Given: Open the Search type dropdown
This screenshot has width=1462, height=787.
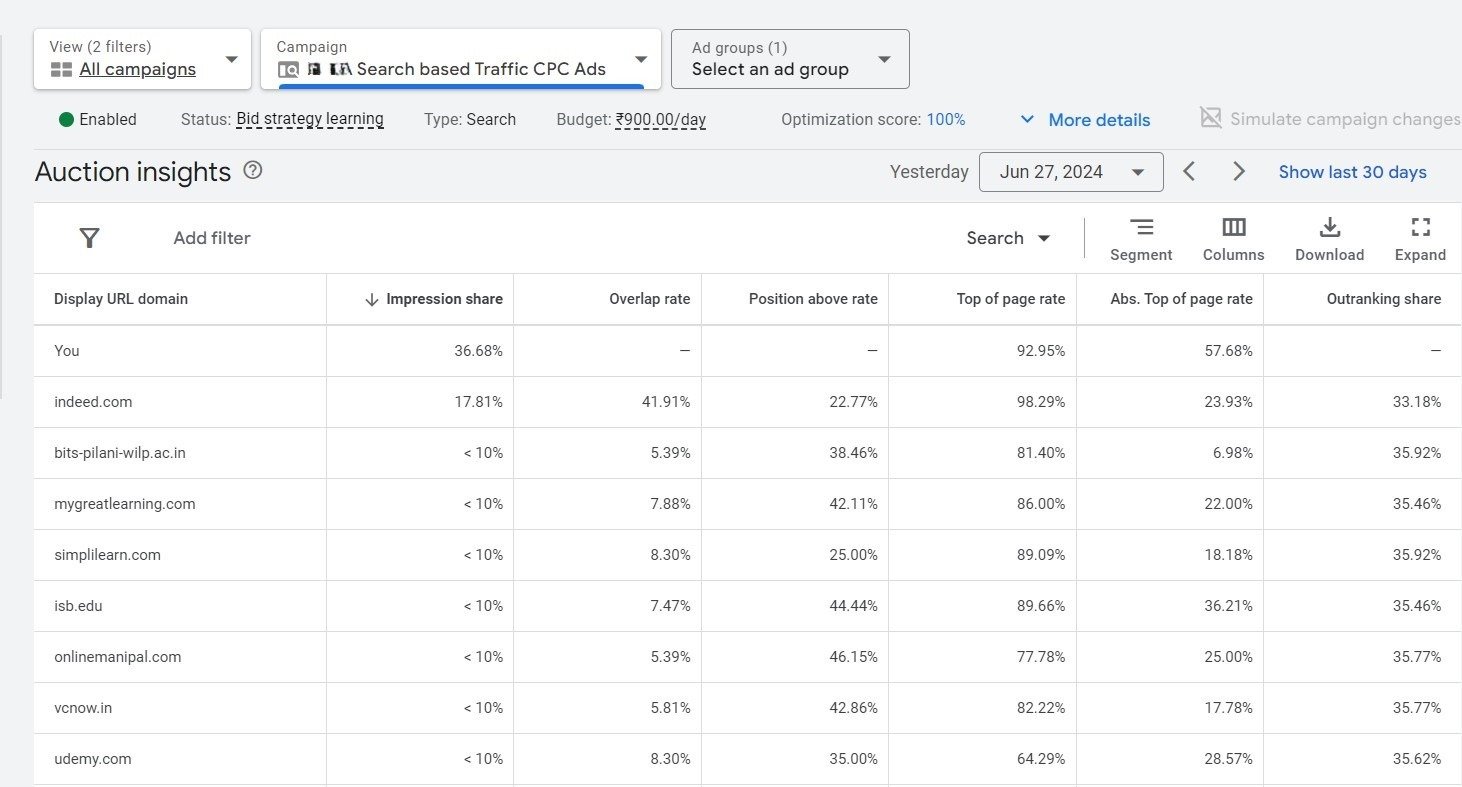Looking at the screenshot, I should (x=1008, y=238).
